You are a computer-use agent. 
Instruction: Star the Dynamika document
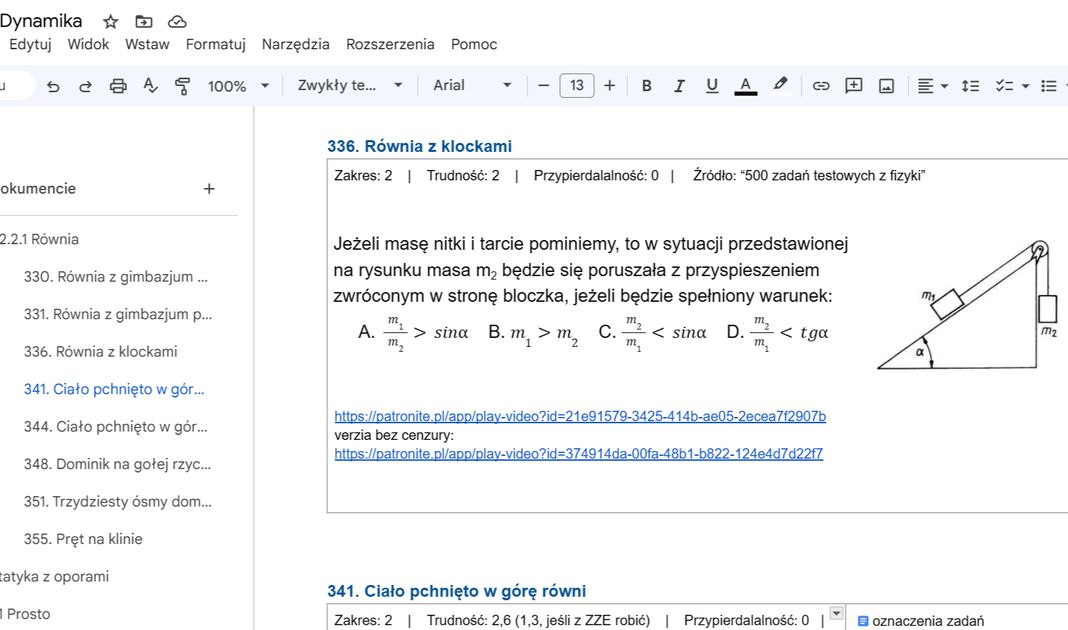click(111, 21)
